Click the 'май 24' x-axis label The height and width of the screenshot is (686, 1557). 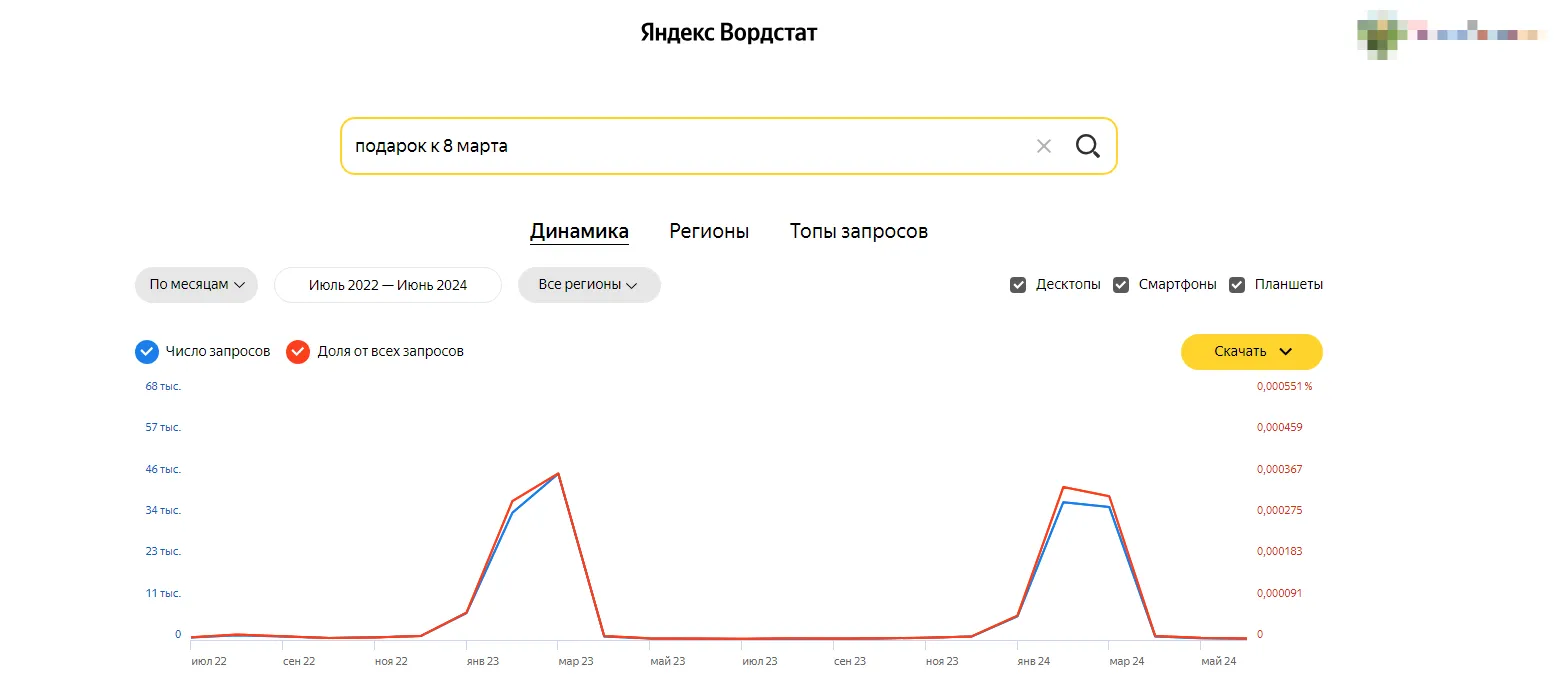click(1218, 661)
